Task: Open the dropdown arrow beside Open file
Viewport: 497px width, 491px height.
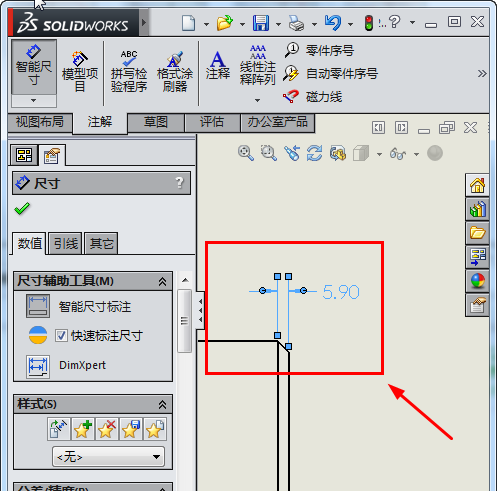Action: tap(242, 24)
